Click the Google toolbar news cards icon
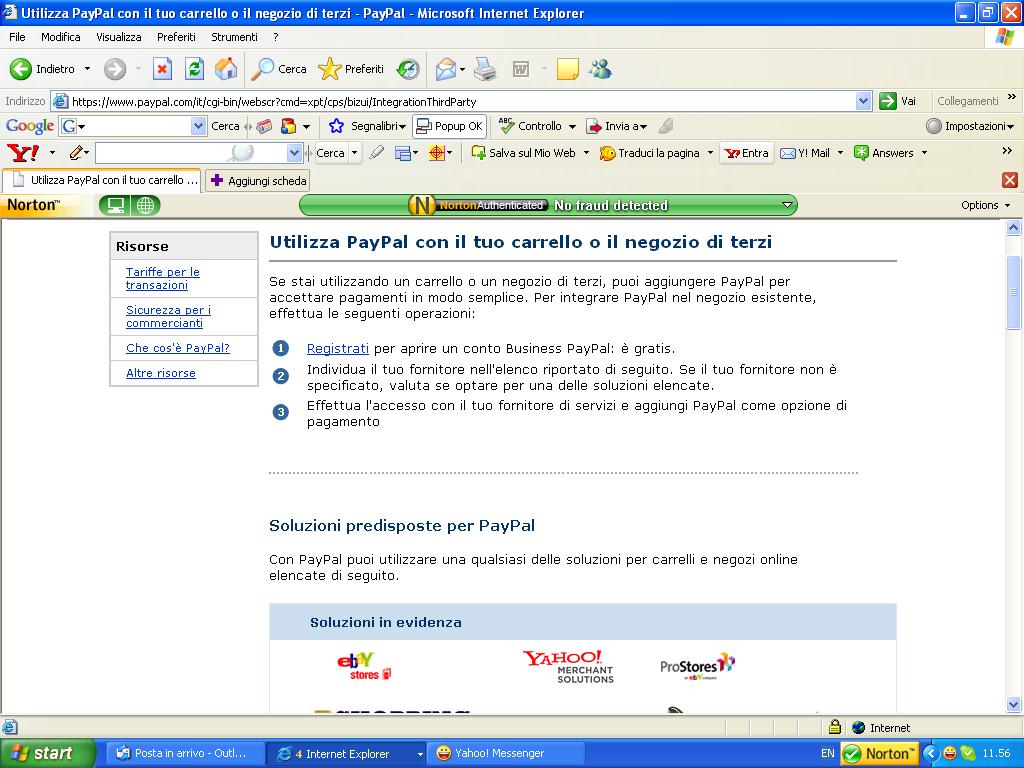This screenshot has width=1024, height=768. pyautogui.click(x=264, y=126)
